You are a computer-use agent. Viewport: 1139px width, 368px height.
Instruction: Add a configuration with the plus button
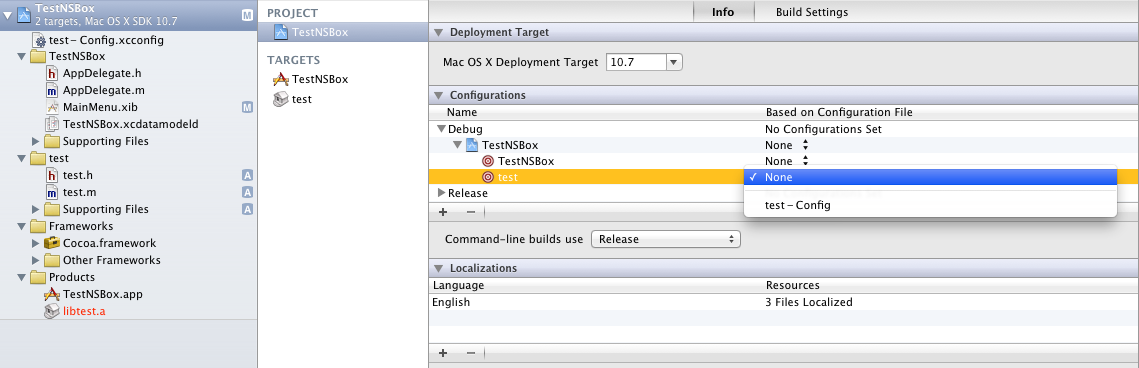tap(442, 212)
